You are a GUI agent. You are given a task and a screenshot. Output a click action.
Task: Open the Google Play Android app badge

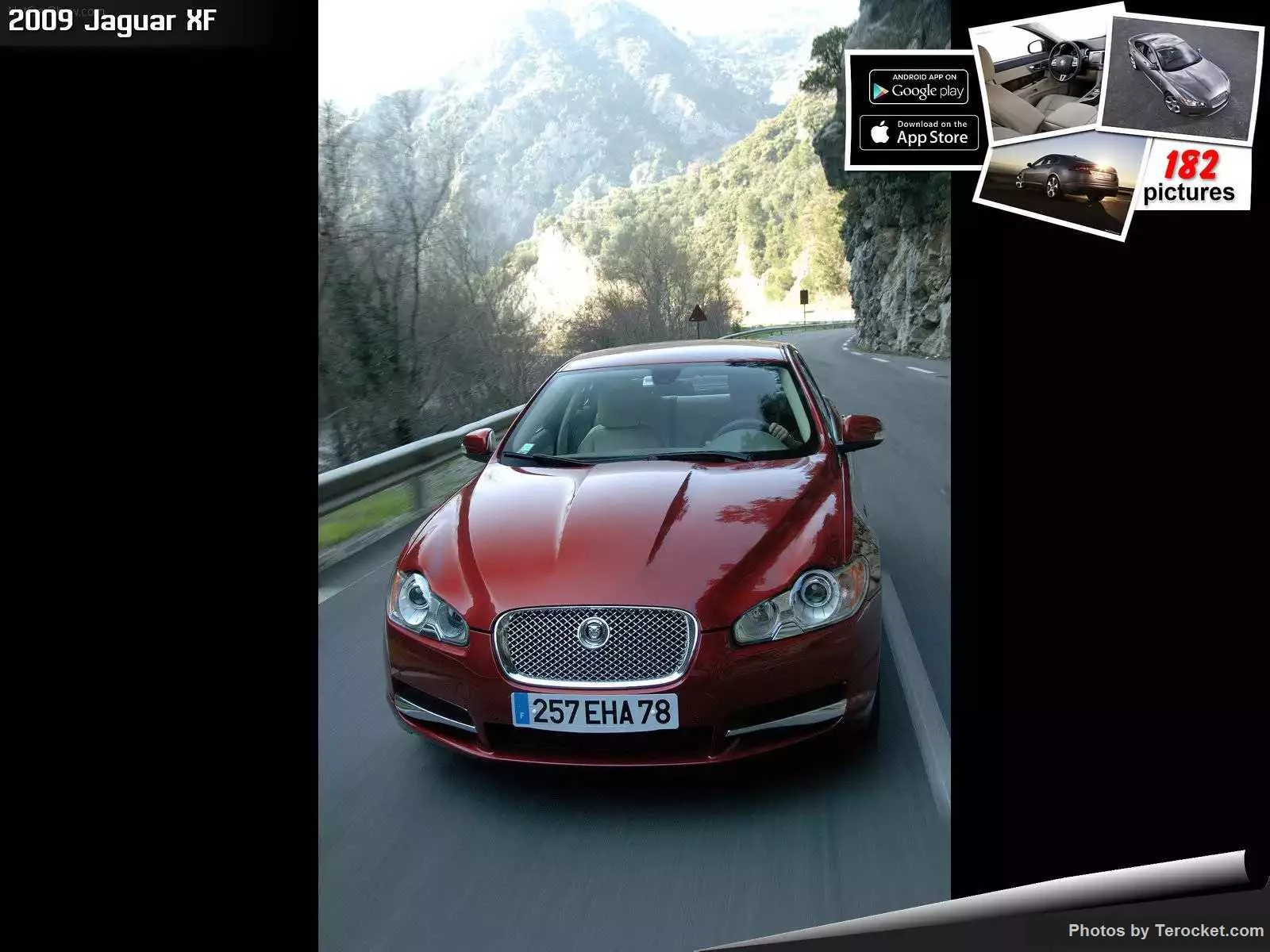[918, 87]
